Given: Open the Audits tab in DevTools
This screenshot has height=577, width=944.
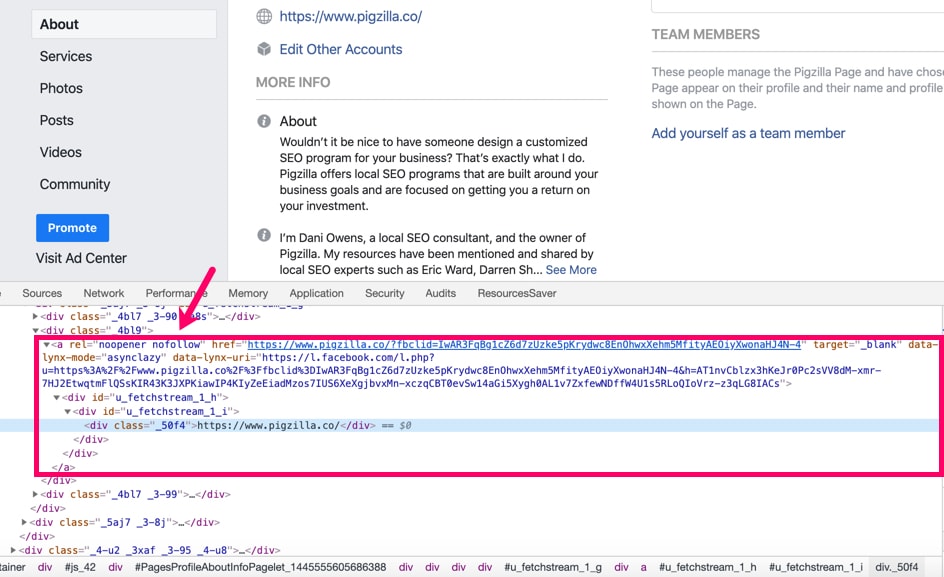Looking at the screenshot, I should pyautogui.click(x=440, y=293).
